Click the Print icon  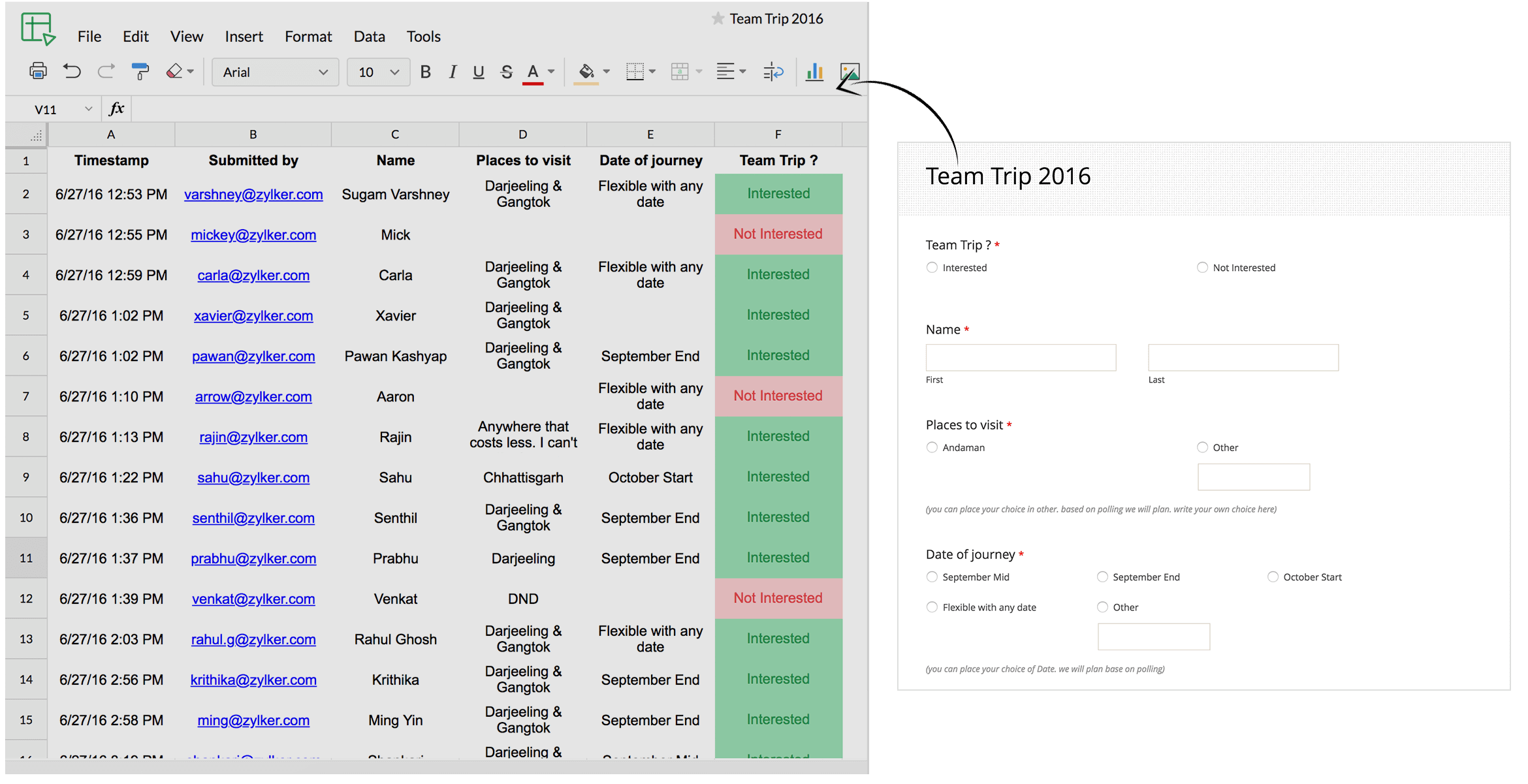pos(38,72)
